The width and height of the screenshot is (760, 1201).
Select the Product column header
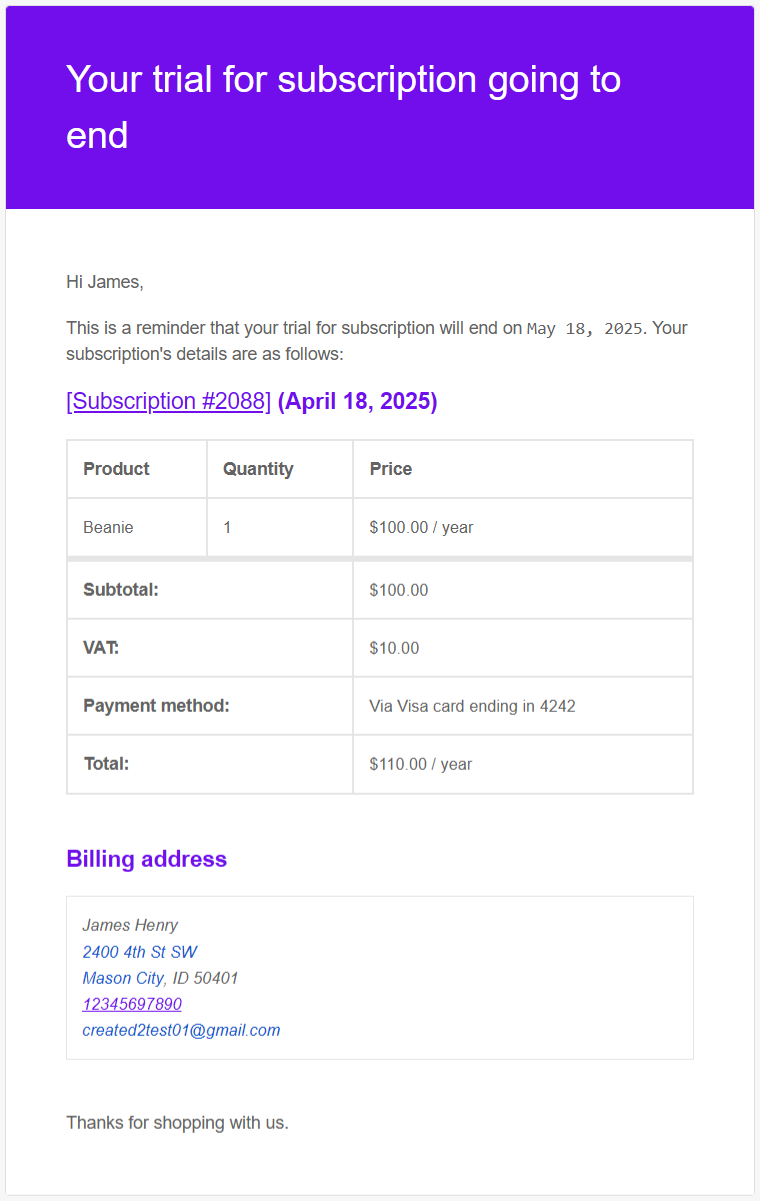tap(116, 469)
